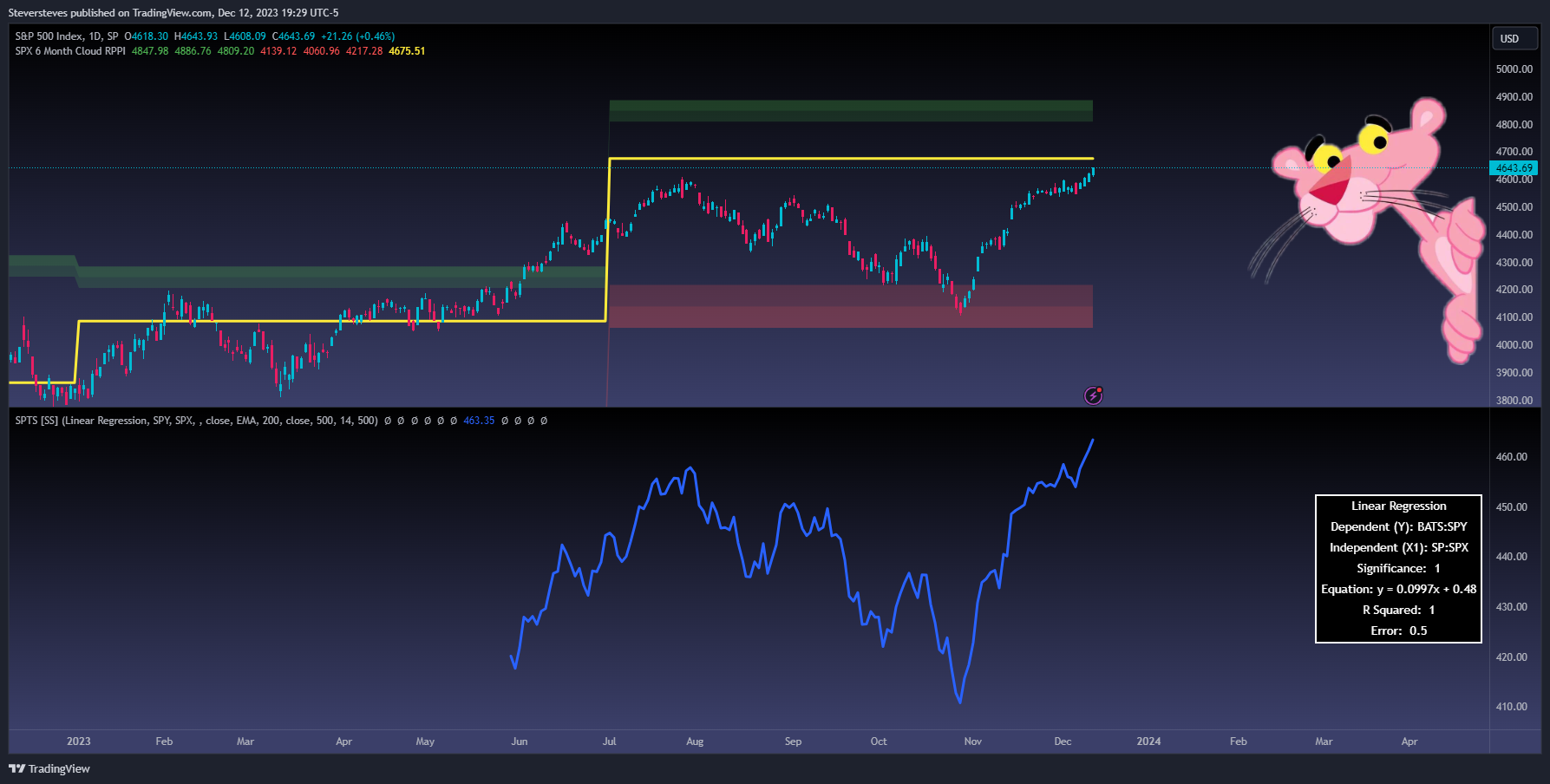Click the 430.00 lower axis label
The width and height of the screenshot is (1550, 784).
click(x=1512, y=607)
